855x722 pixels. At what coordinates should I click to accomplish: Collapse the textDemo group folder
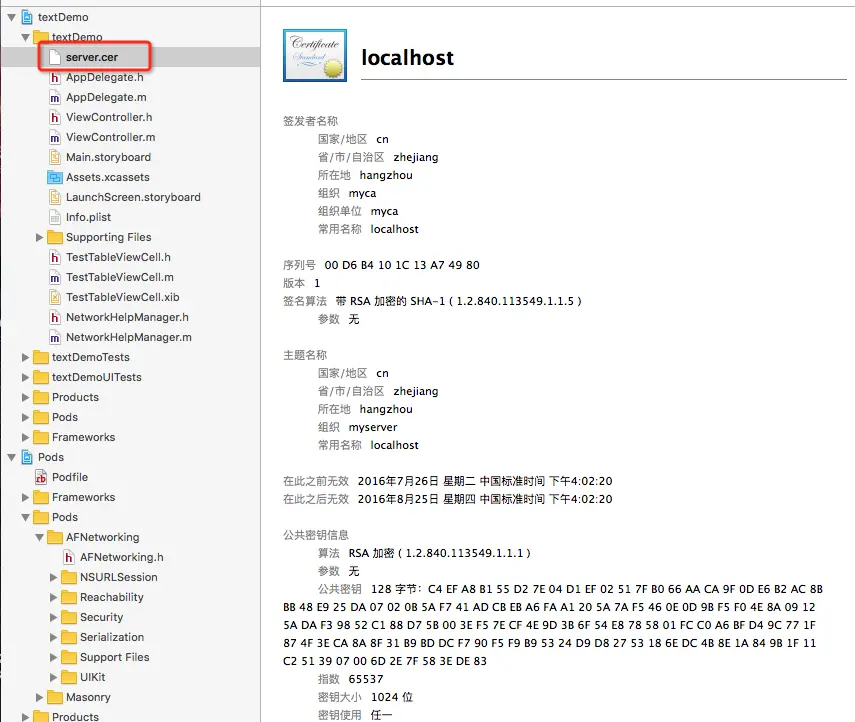click(x=26, y=38)
